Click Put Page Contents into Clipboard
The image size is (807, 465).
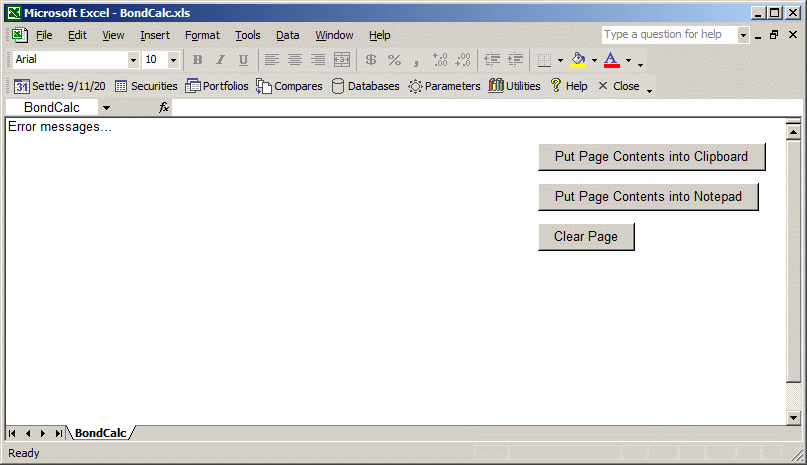pyautogui.click(x=651, y=157)
